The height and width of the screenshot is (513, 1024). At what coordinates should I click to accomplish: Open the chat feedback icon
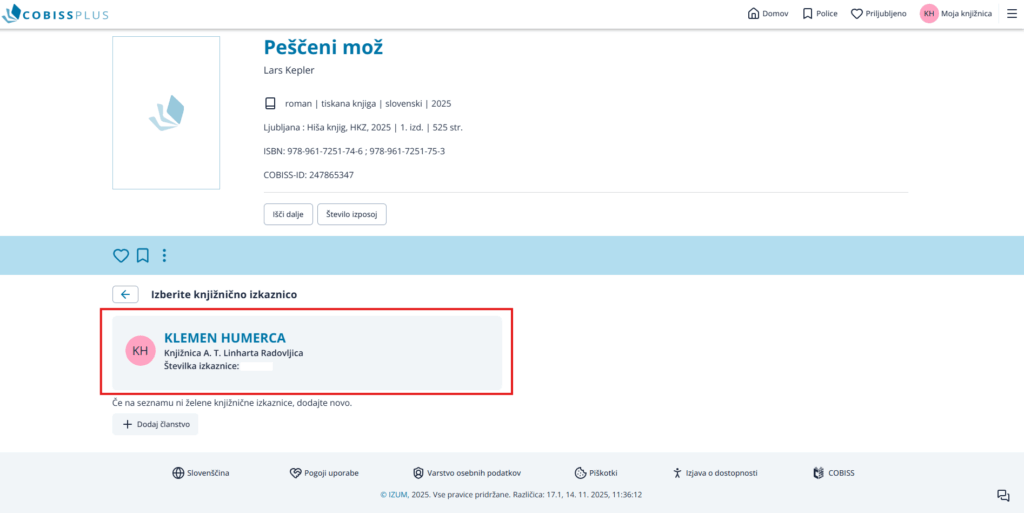(1003, 495)
